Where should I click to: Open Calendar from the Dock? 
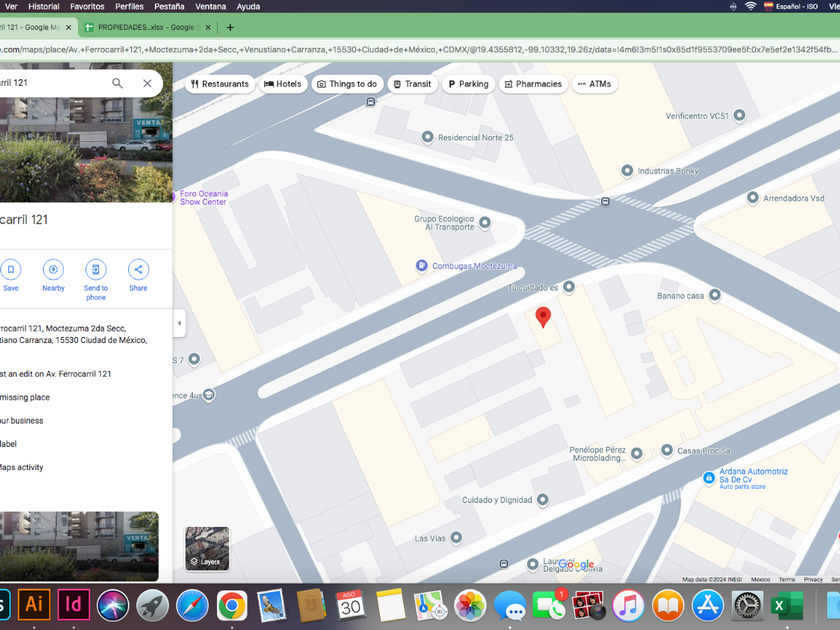351,605
